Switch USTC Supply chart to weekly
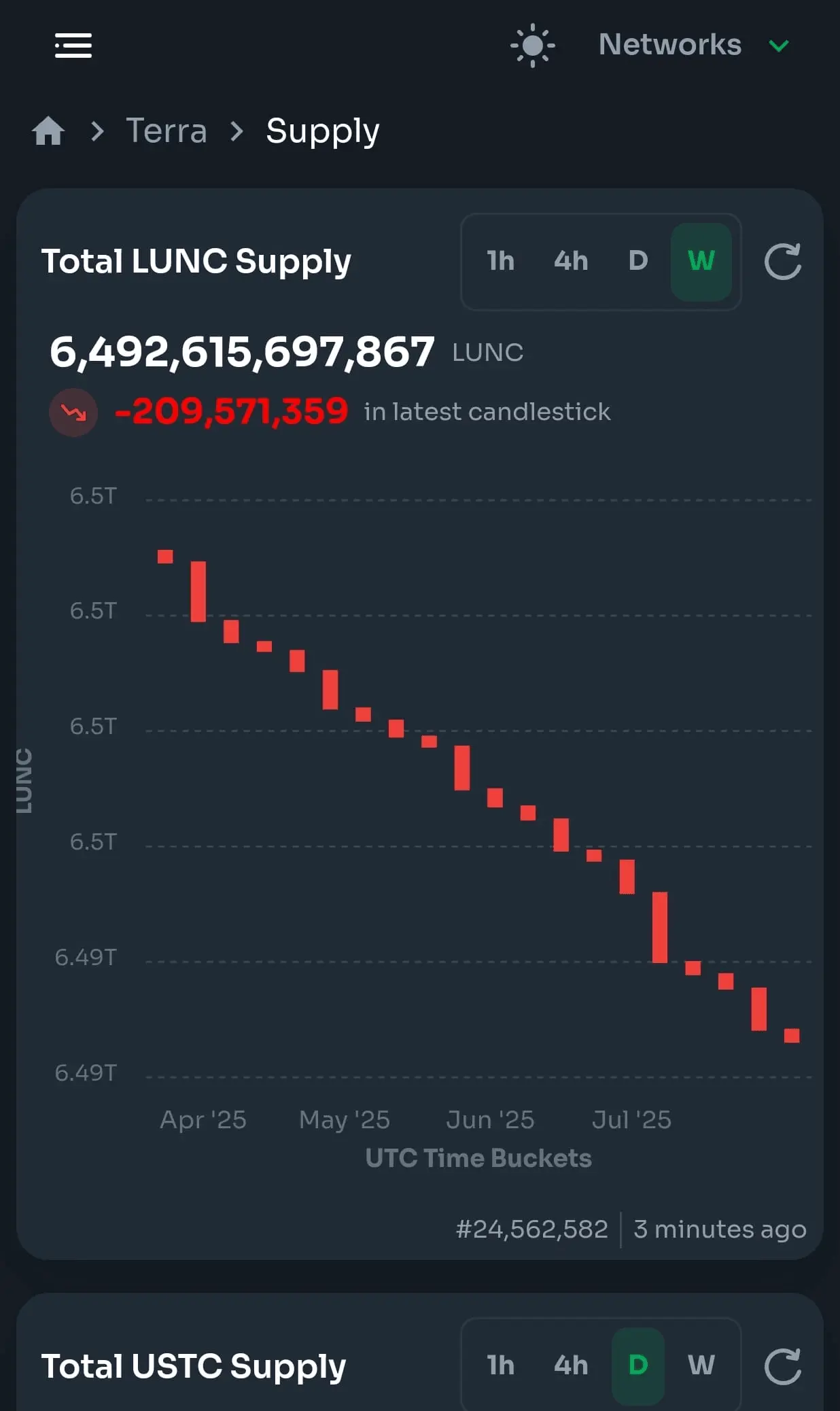Screen dimensions: 840x1411 pyautogui.click(x=701, y=1365)
